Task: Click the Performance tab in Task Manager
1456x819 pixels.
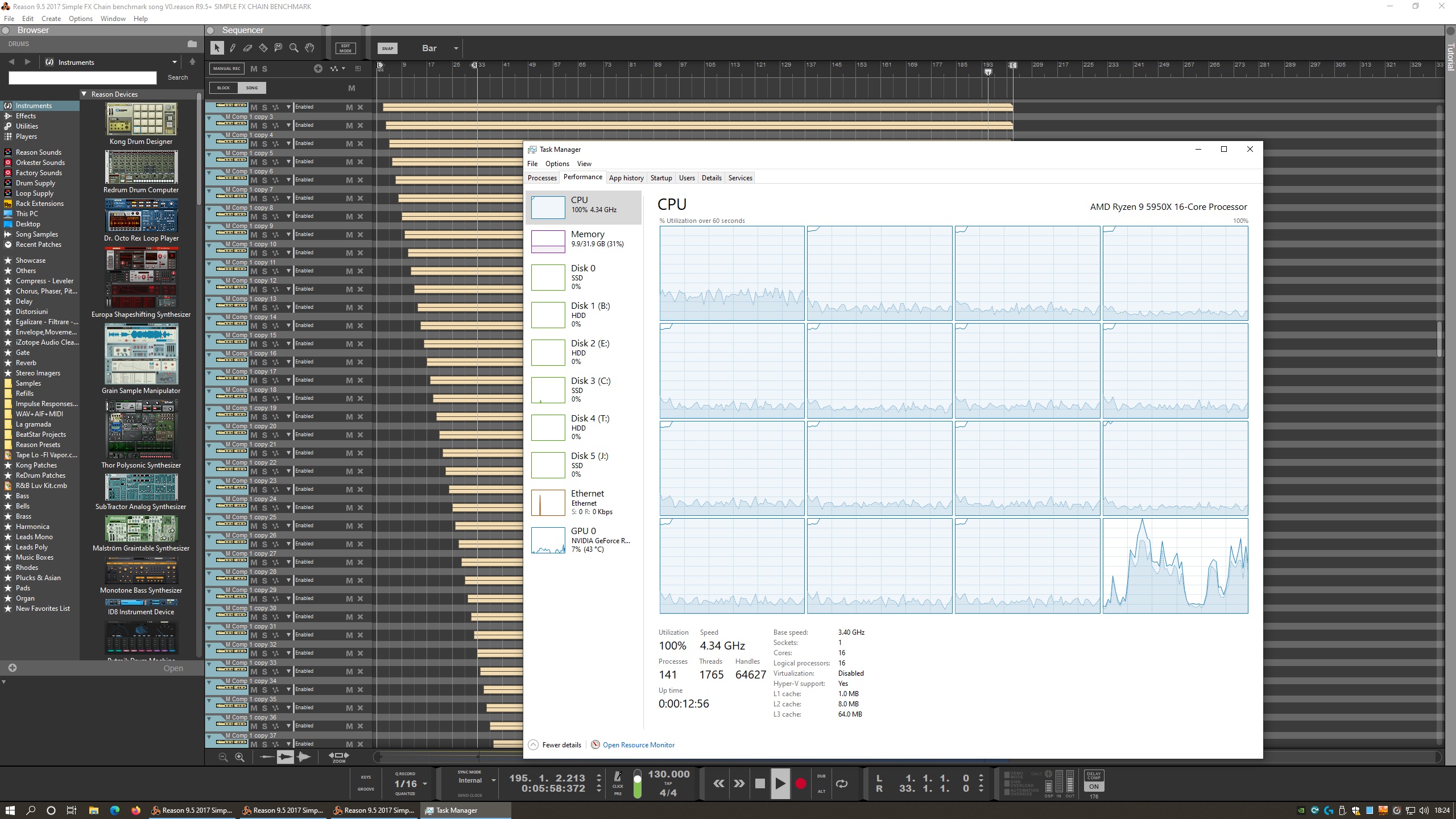Action: pyautogui.click(x=582, y=178)
